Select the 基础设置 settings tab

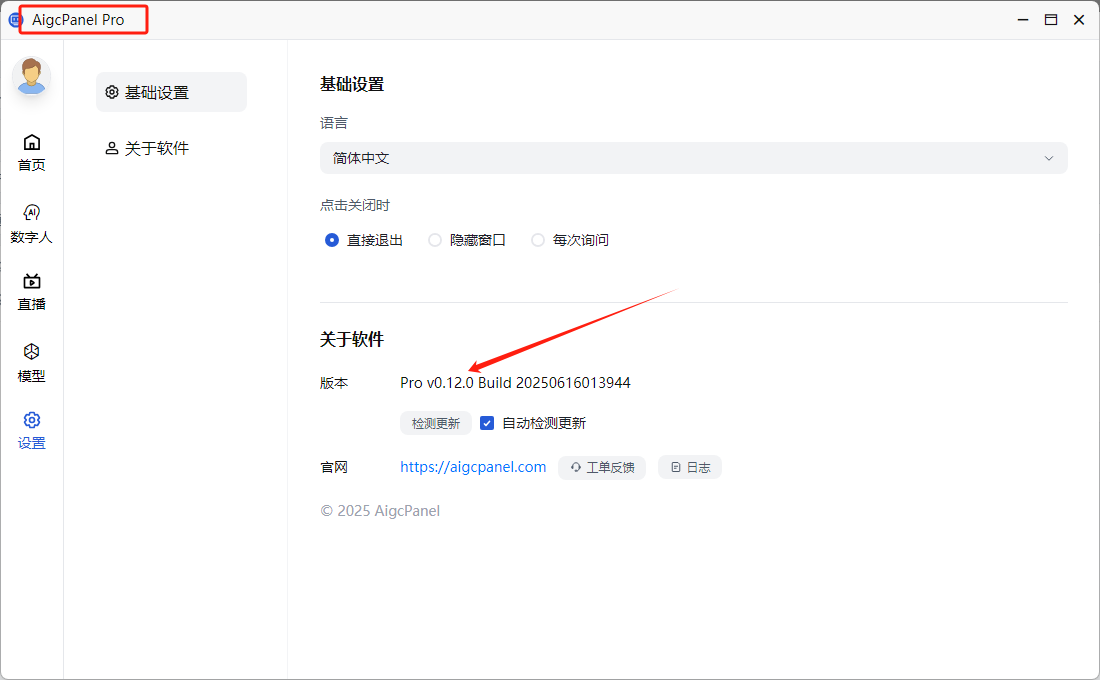tap(171, 92)
